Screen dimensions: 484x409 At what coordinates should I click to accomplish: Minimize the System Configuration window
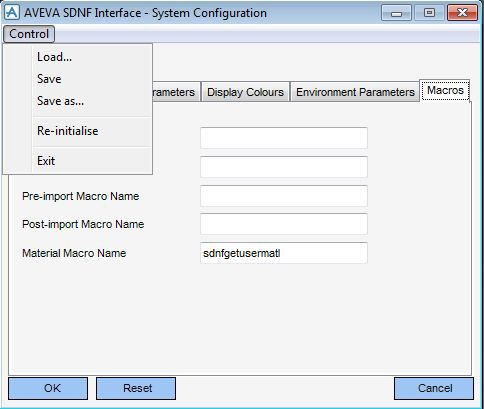[396, 13]
